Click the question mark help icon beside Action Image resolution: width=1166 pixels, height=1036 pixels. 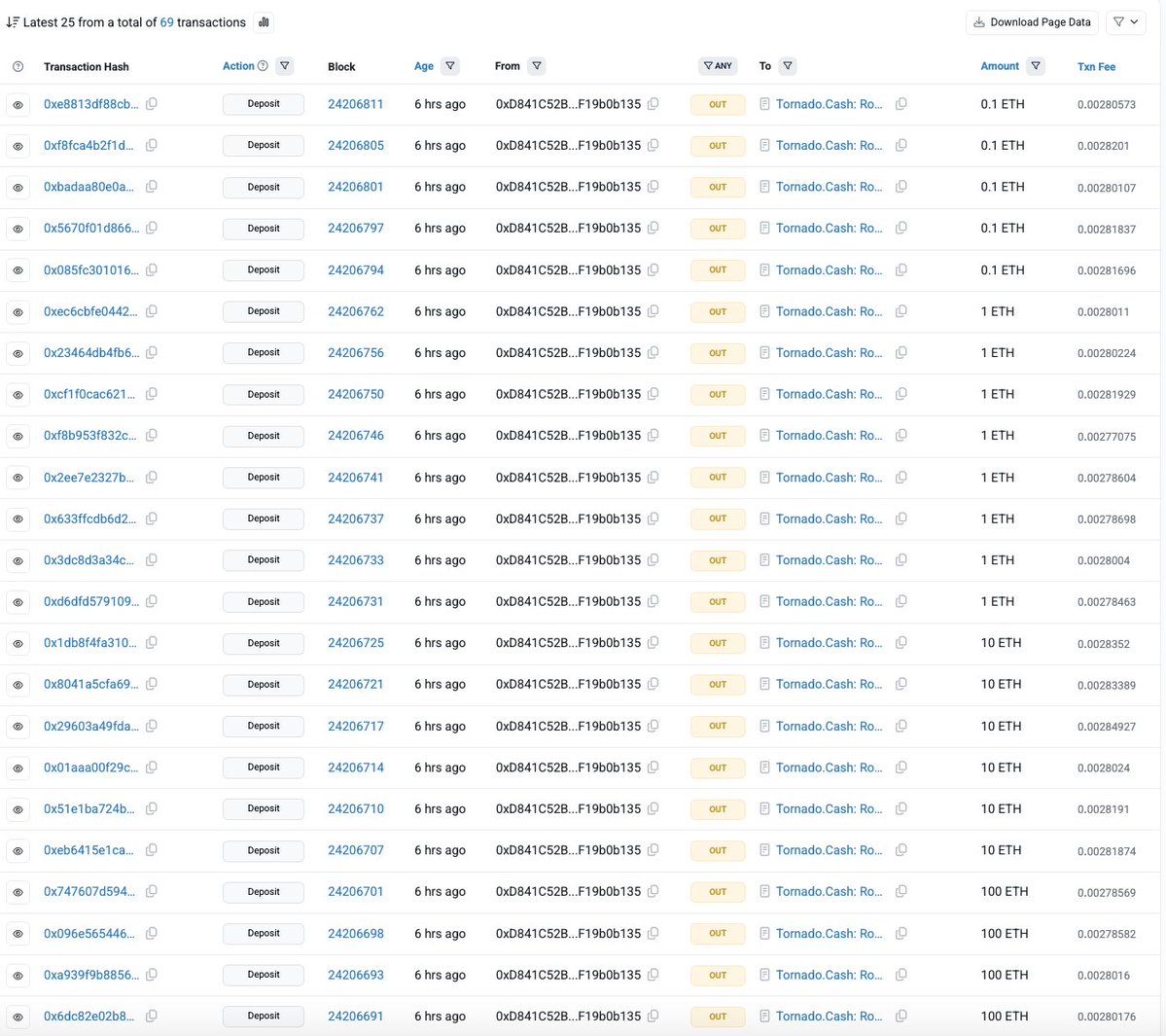tap(261, 65)
